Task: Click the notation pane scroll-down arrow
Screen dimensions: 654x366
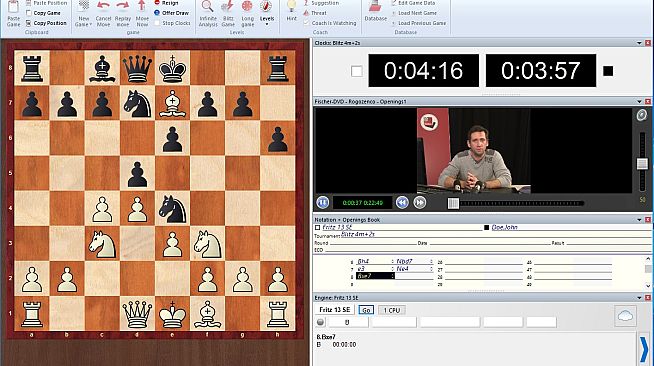Action: tap(648, 286)
